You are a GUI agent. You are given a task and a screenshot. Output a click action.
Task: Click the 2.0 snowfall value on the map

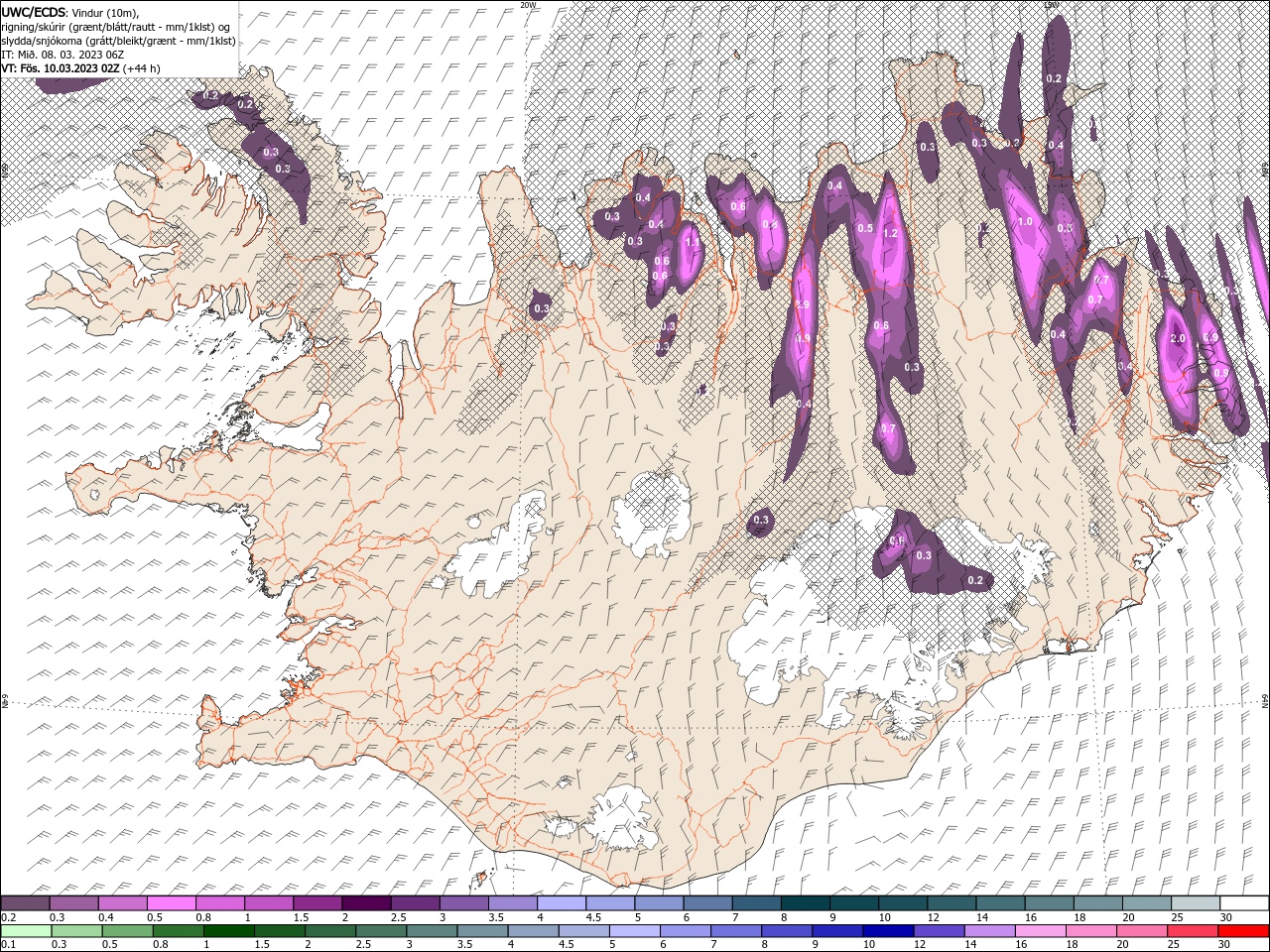[x=1179, y=338]
